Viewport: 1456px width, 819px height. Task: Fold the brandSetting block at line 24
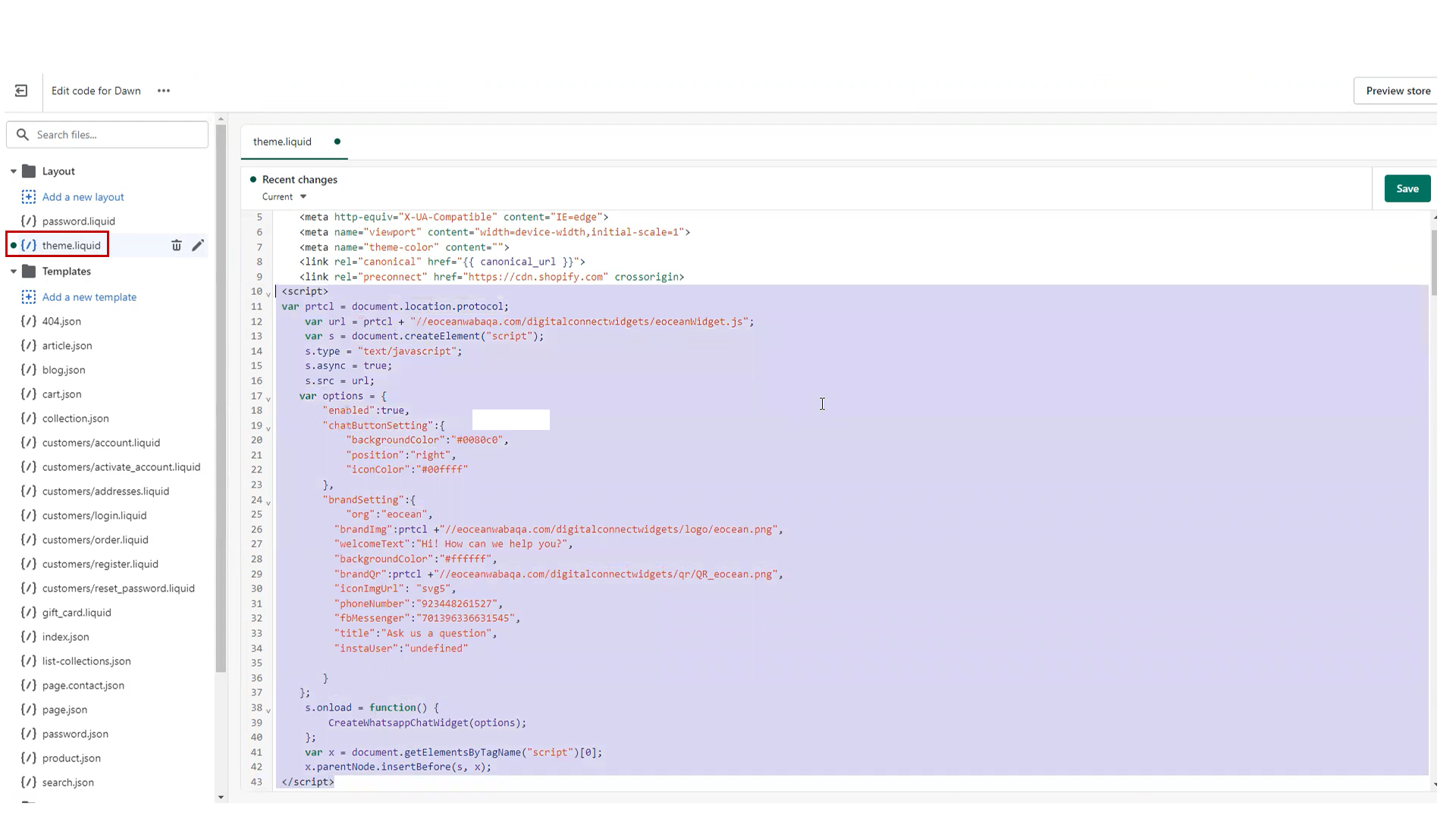pos(268,502)
